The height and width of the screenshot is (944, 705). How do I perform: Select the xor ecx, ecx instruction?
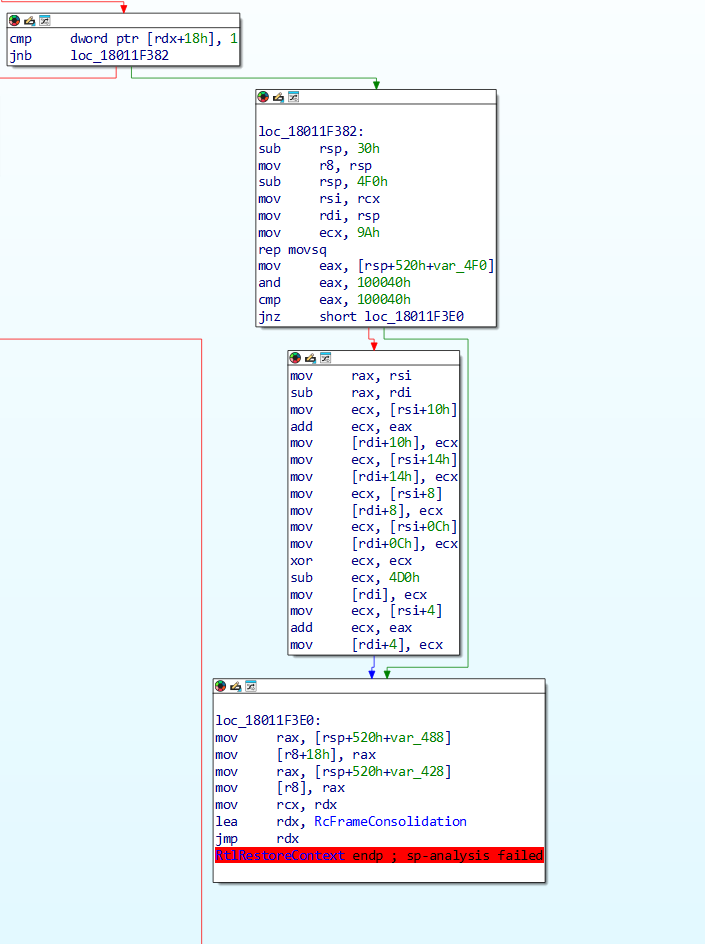[x=351, y=561]
